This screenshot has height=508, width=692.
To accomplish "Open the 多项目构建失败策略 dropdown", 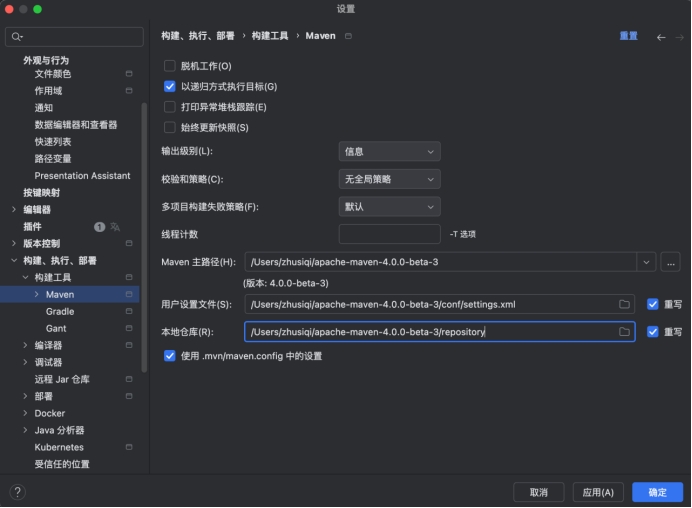I will (x=389, y=207).
